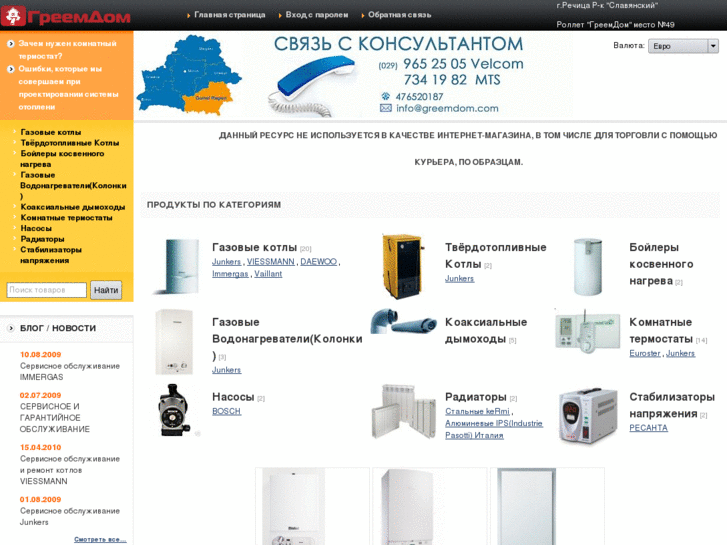Viewport: 727px width, 545px height.
Task: Click the Найти search button
Action: tap(106, 290)
